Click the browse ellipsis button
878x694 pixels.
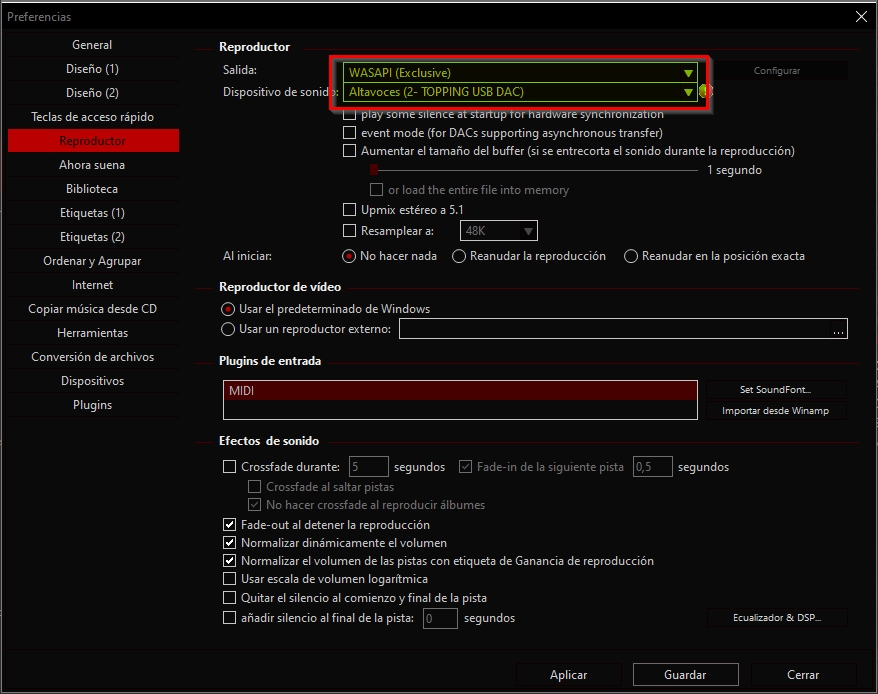(838, 329)
